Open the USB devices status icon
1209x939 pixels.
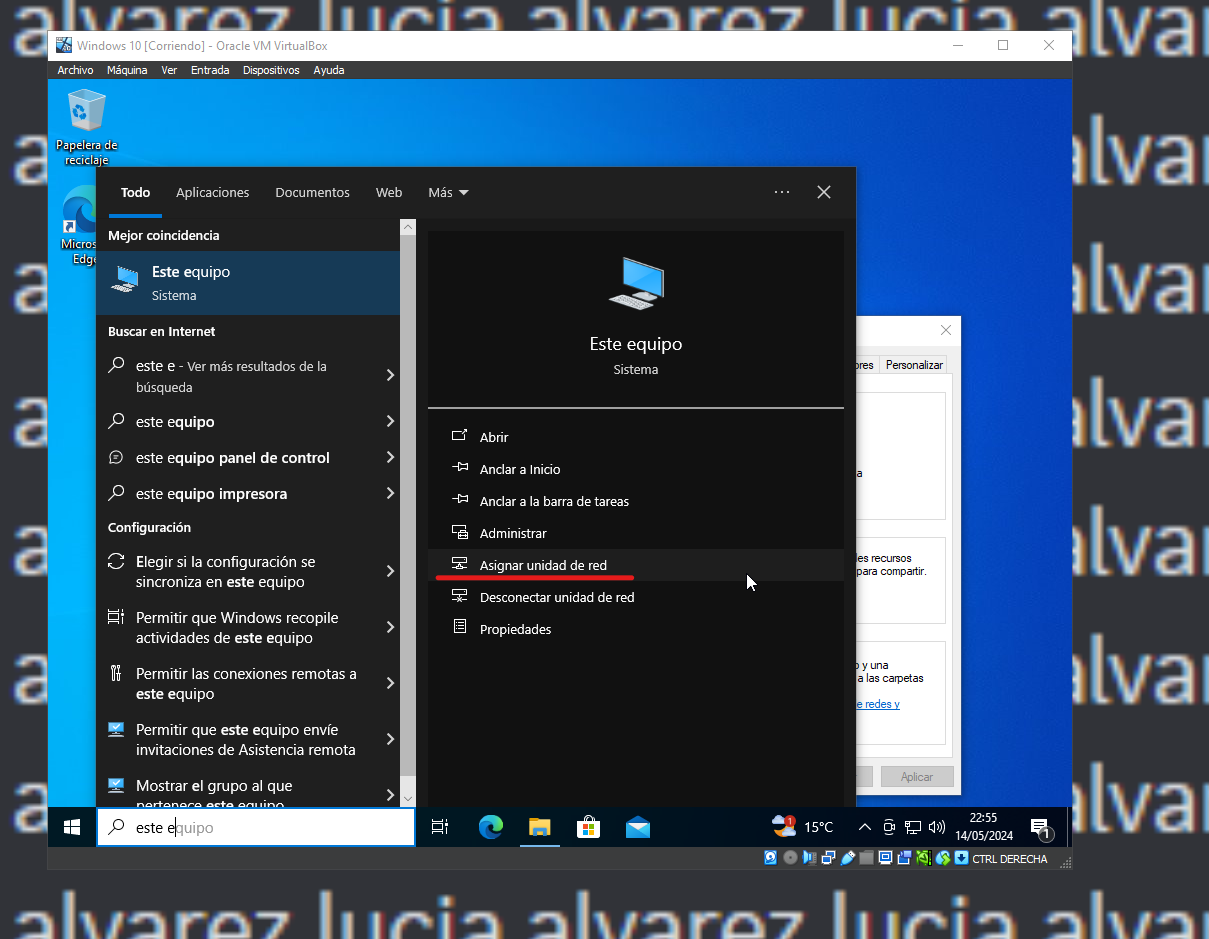pos(848,858)
